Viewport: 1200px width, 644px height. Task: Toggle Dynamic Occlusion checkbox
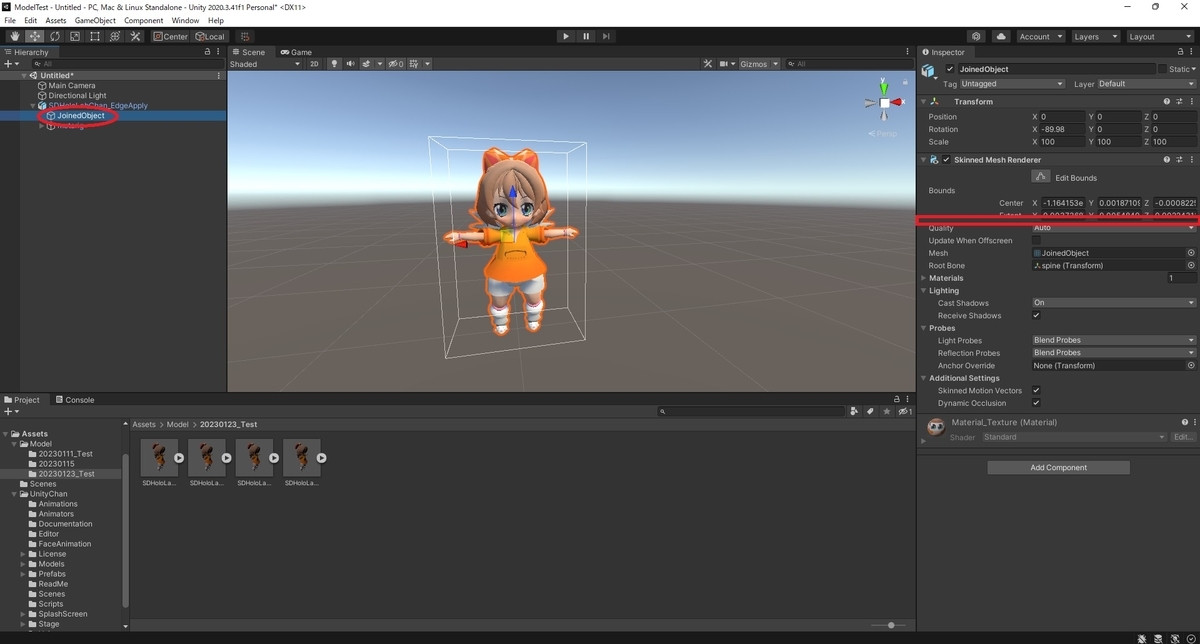pos(1036,403)
